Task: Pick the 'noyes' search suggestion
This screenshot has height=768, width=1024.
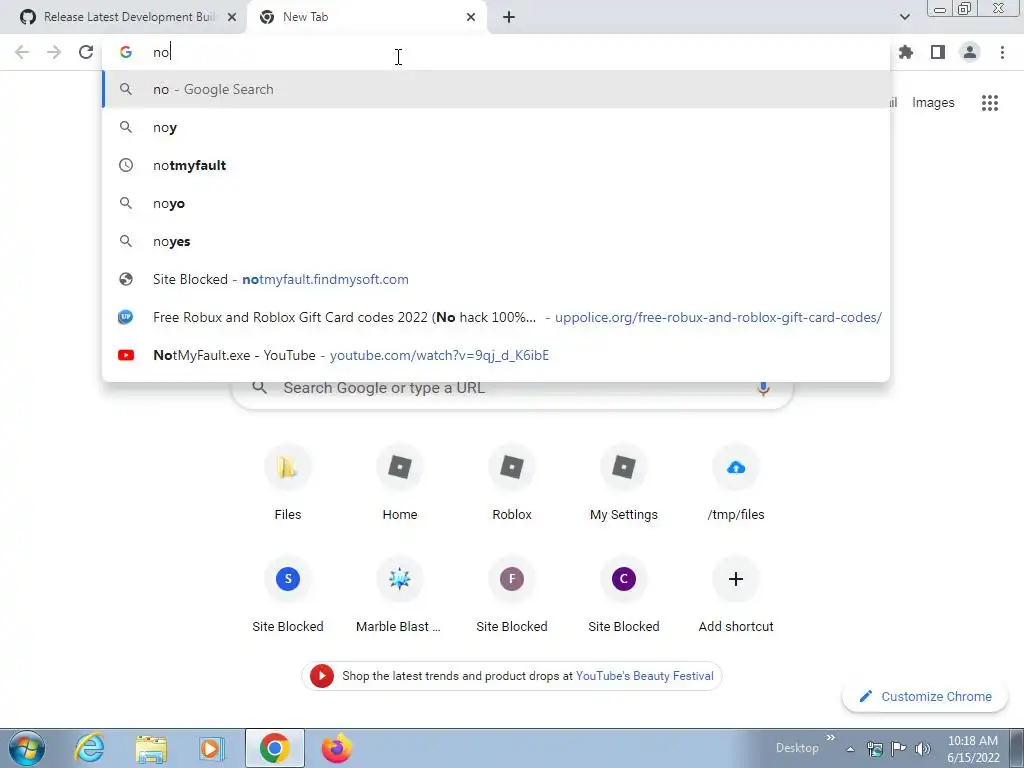Action: tap(496, 241)
